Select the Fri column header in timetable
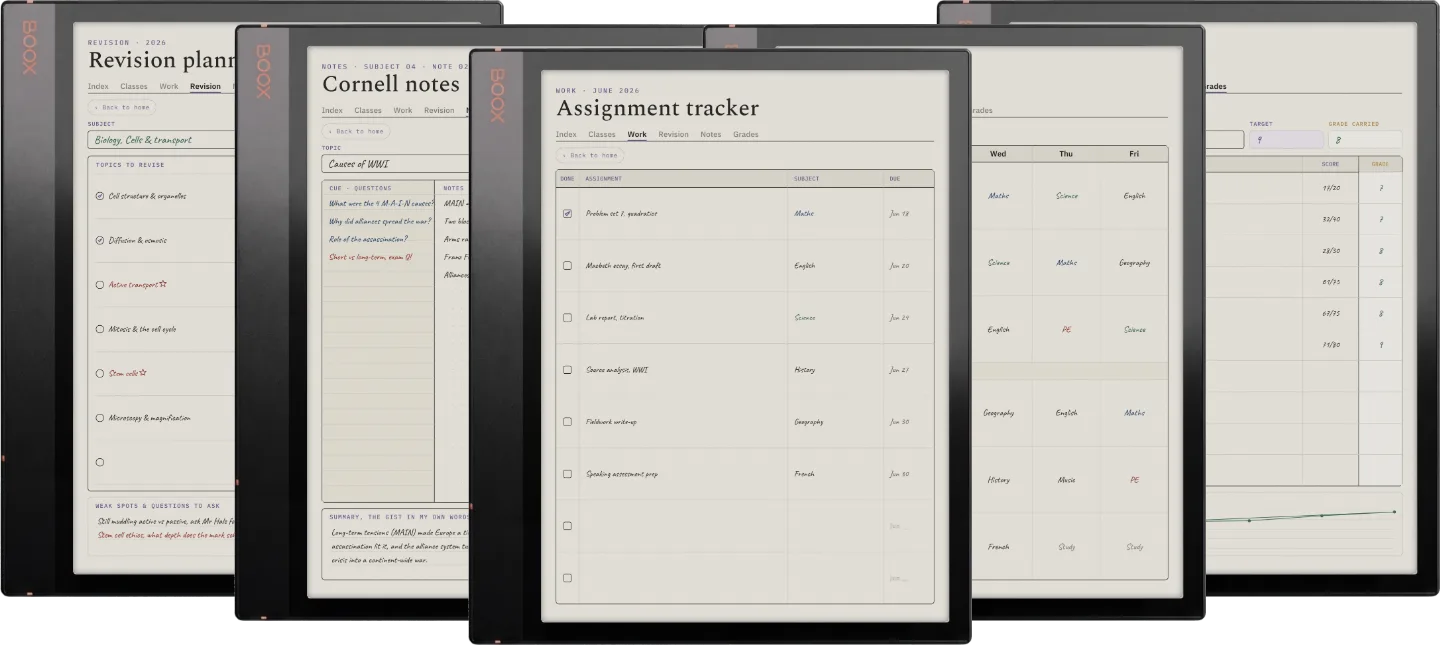 [x=1134, y=154]
